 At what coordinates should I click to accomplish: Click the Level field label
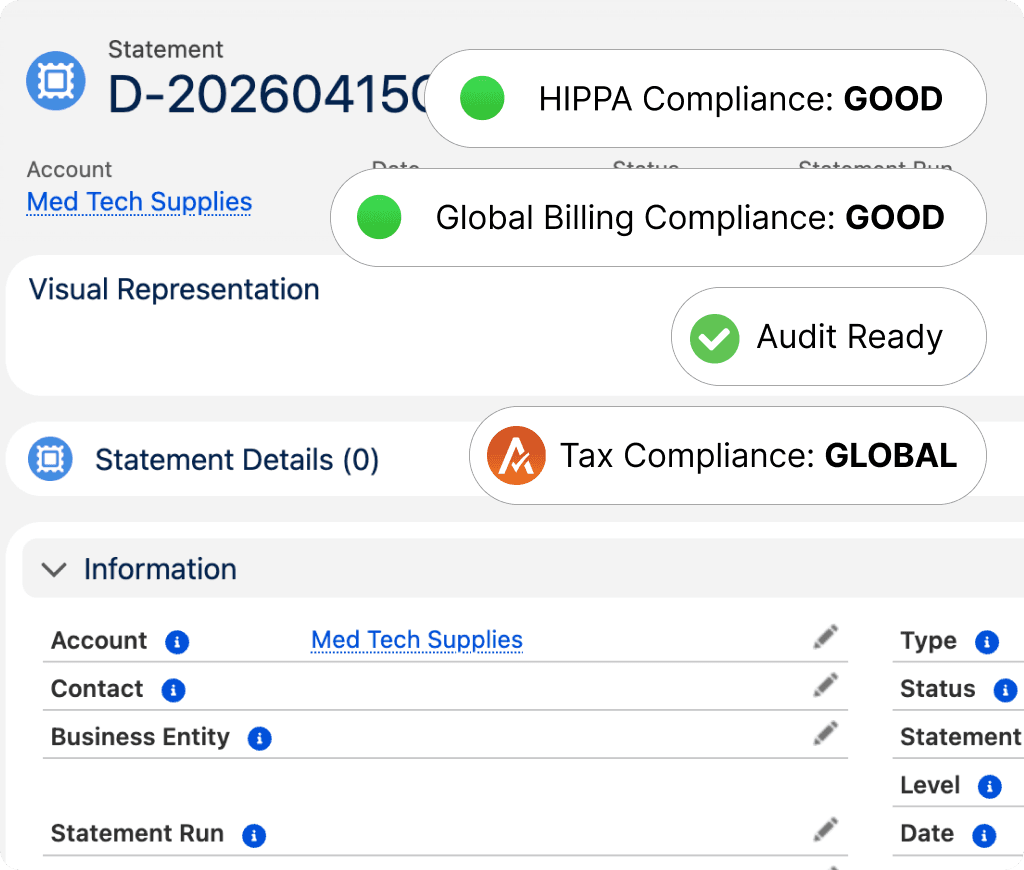click(x=930, y=785)
